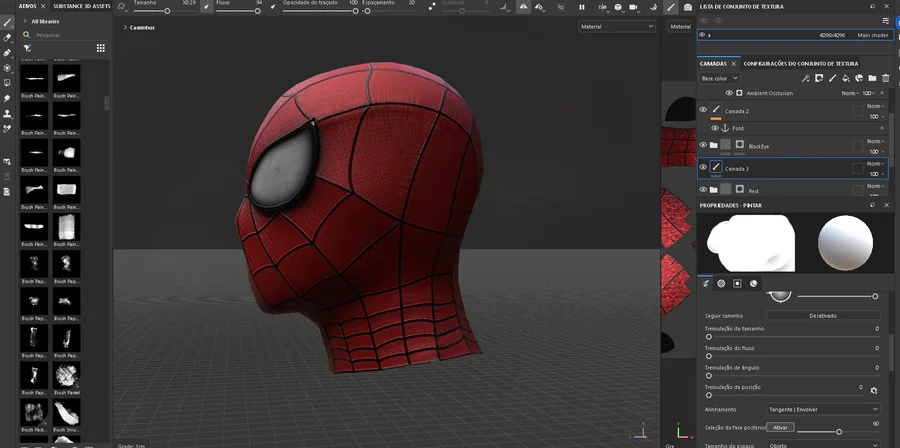
Task: Select the Polygon Fill tool
Action: tap(7, 68)
